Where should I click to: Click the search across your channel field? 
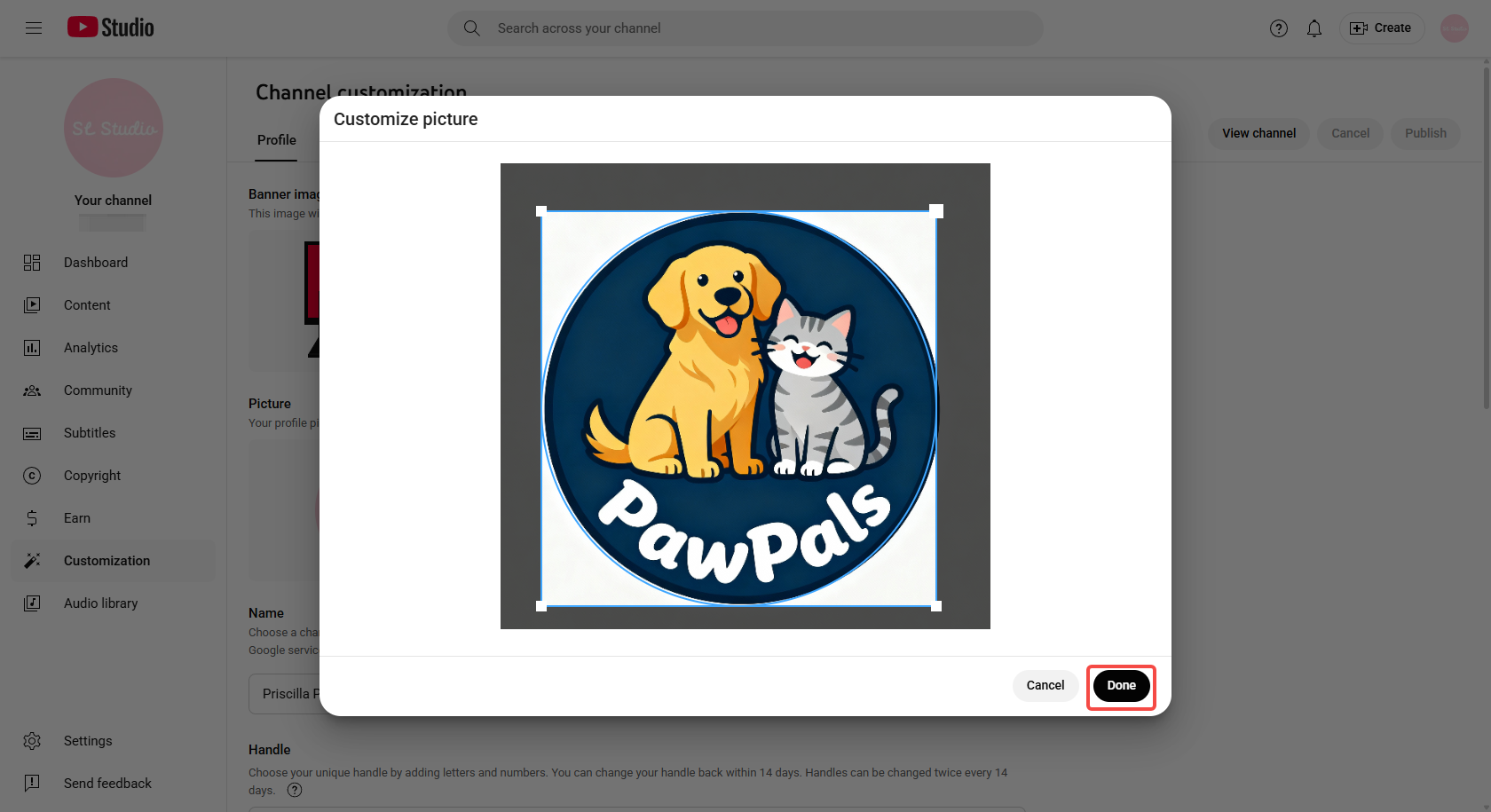pos(745,28)
